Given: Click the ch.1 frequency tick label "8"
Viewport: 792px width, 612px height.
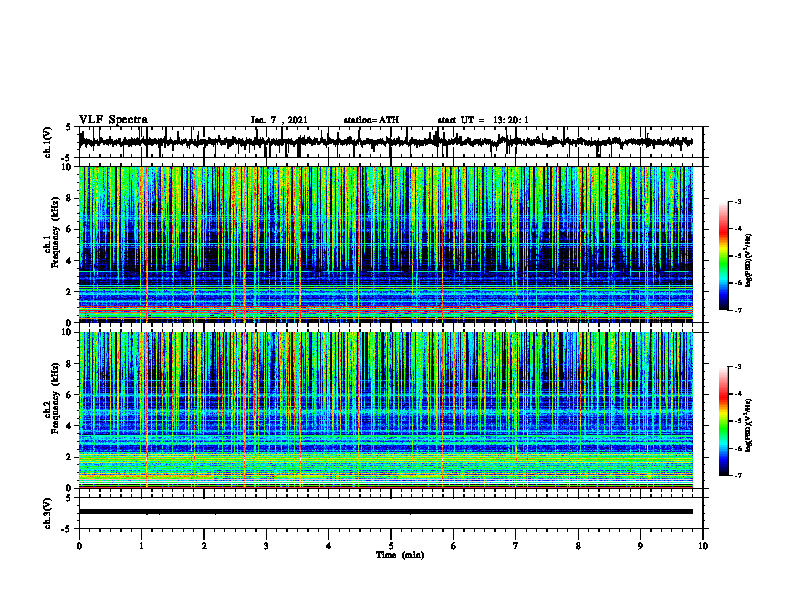Looking at the screenshot, I should pos(70,198).
